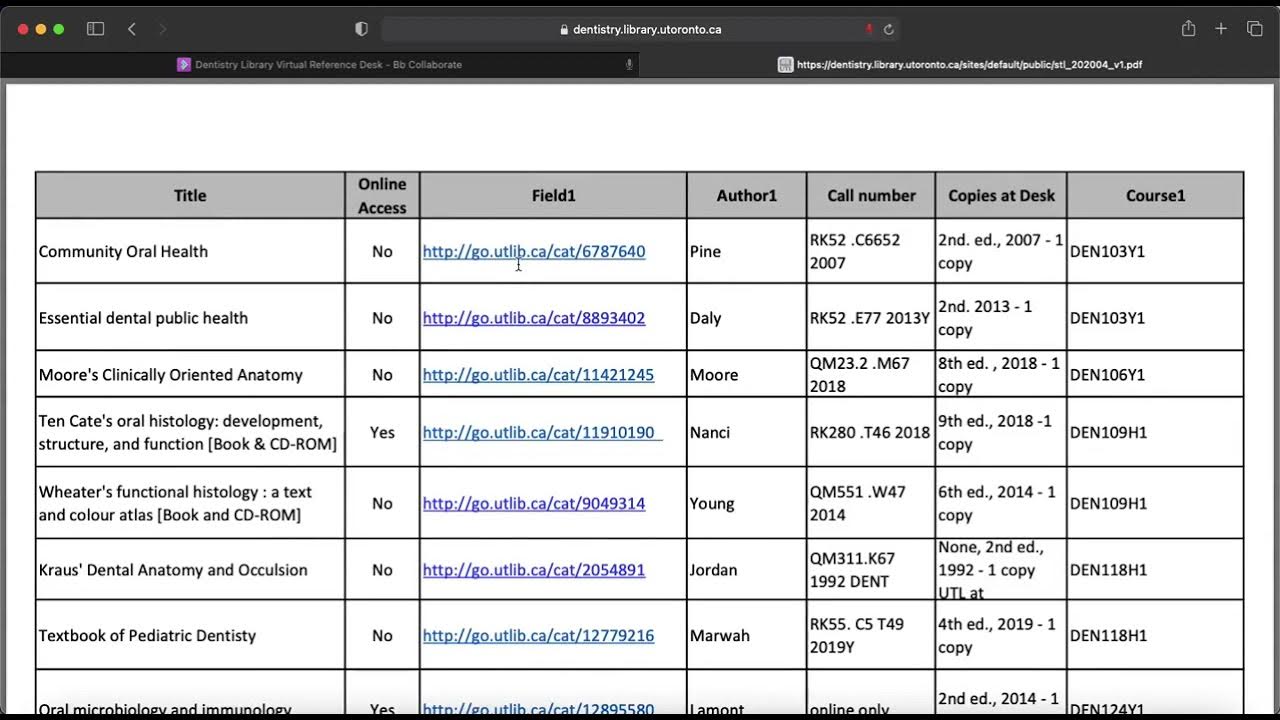Screen dimensions: 1280x720
Task: Follow the go.utlib.ca/cat/9049314 link
Action: (534, 504)
